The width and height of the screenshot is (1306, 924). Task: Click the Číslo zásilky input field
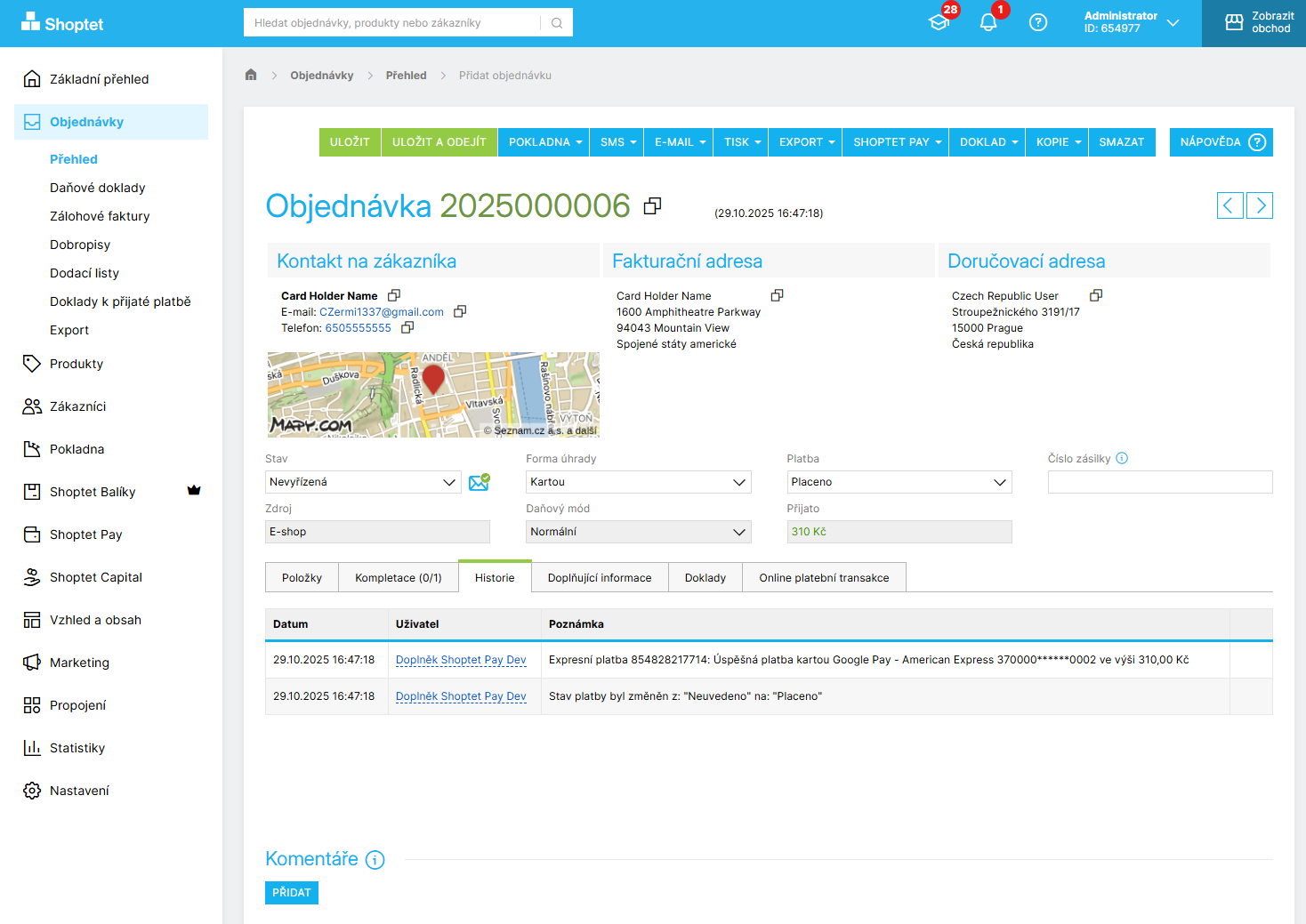point(1159,482)
